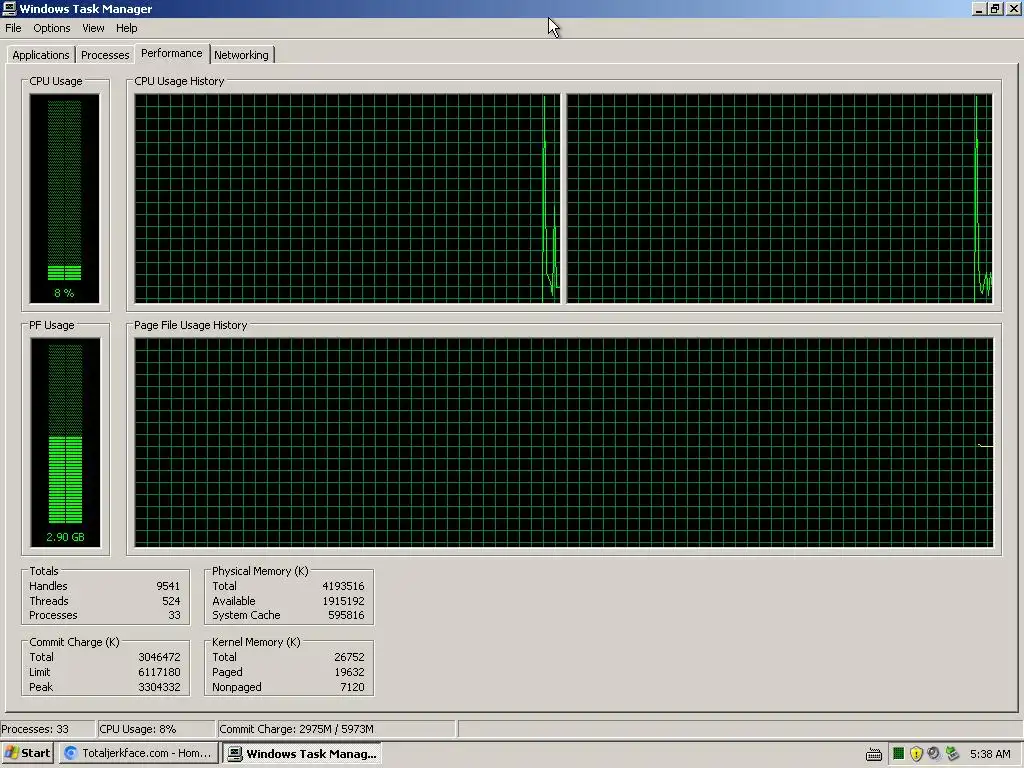
Task: Close the Task Manager window
Action: pos(1013,8)
